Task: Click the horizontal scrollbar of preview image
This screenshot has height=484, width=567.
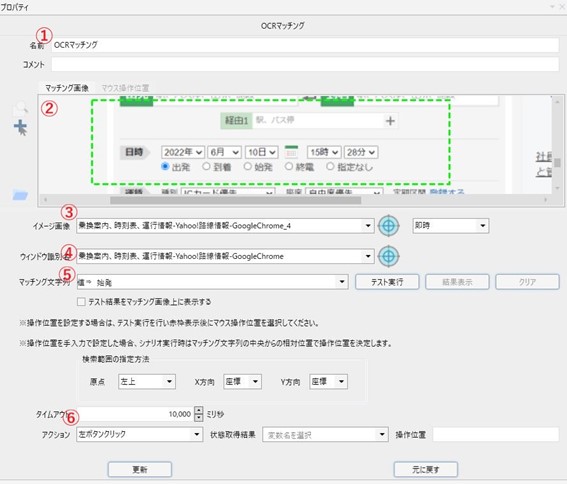Action: pyautogui.click(x=235, y=200)
